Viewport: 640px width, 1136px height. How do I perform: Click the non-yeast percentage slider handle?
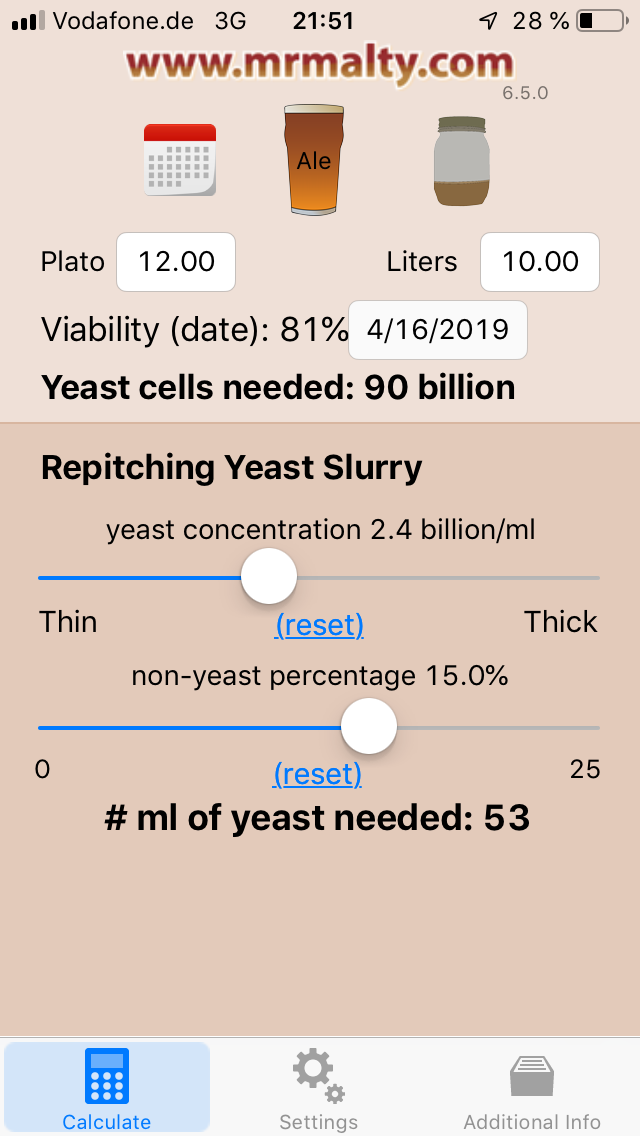(x=369, y=726)
